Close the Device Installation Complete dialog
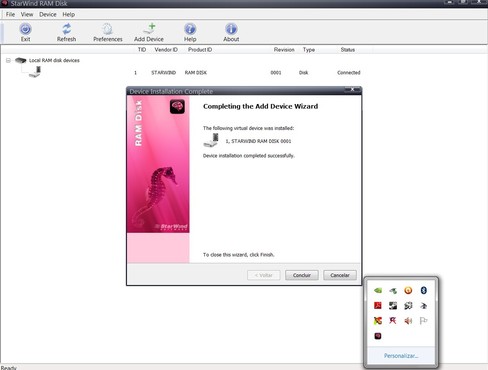This screenshot has width=488, height=370. pos(352,90)
